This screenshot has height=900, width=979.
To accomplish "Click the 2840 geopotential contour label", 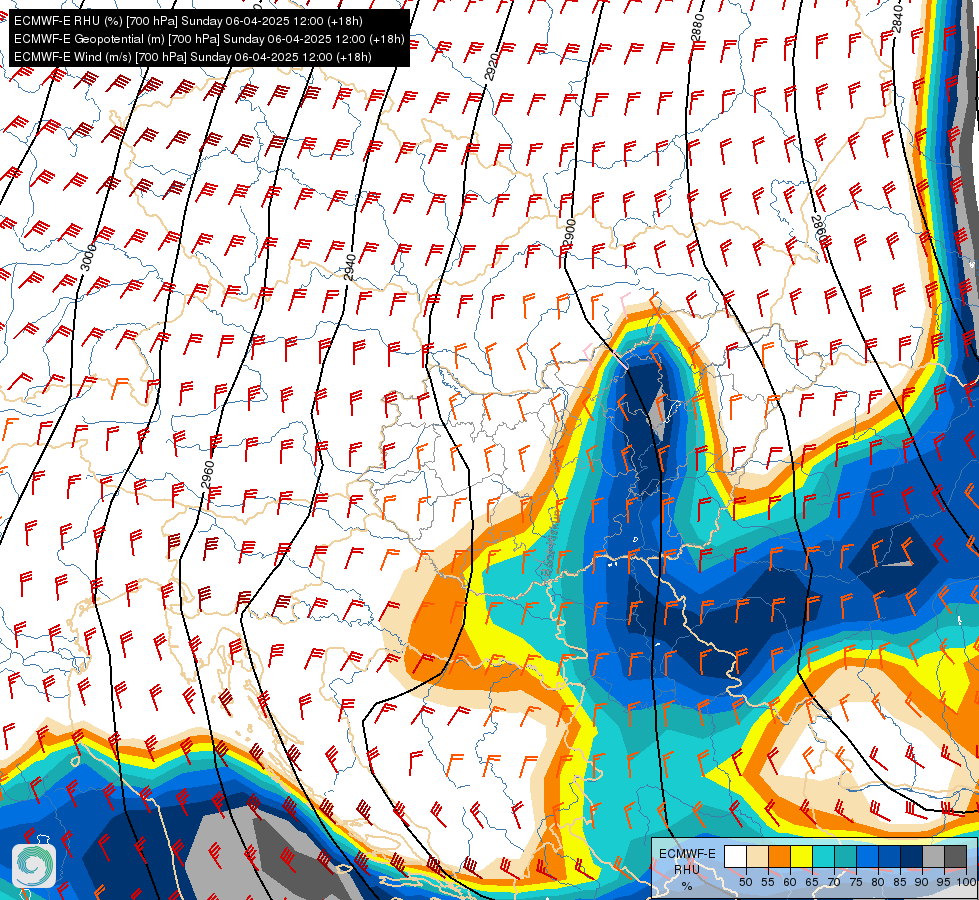I will tap(897, 17).
